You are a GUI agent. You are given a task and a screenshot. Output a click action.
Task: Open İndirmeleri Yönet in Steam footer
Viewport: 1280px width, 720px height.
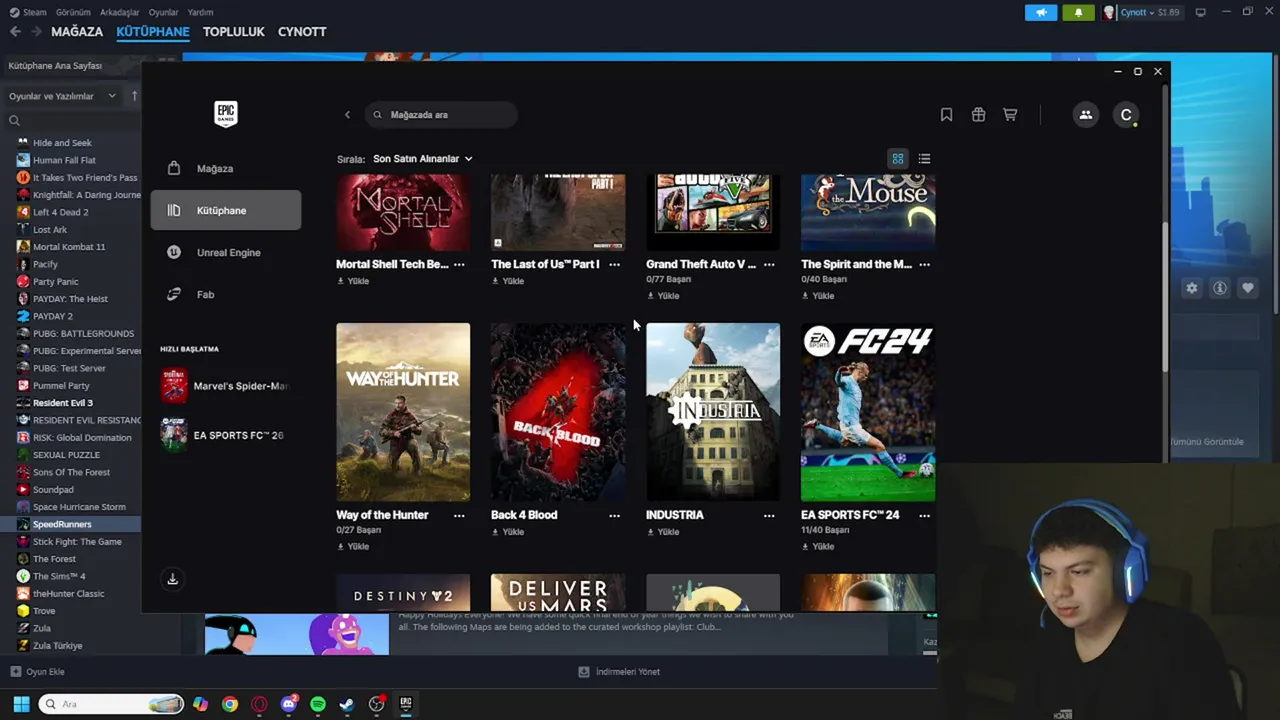pyautogui.click(x=619, y=672)
